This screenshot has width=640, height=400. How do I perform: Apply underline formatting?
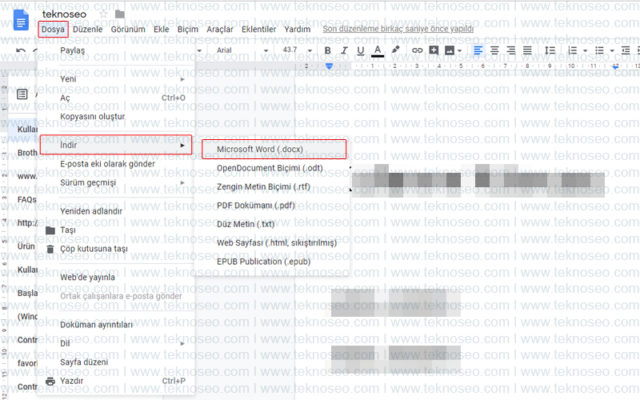click(x=360, y=51)
